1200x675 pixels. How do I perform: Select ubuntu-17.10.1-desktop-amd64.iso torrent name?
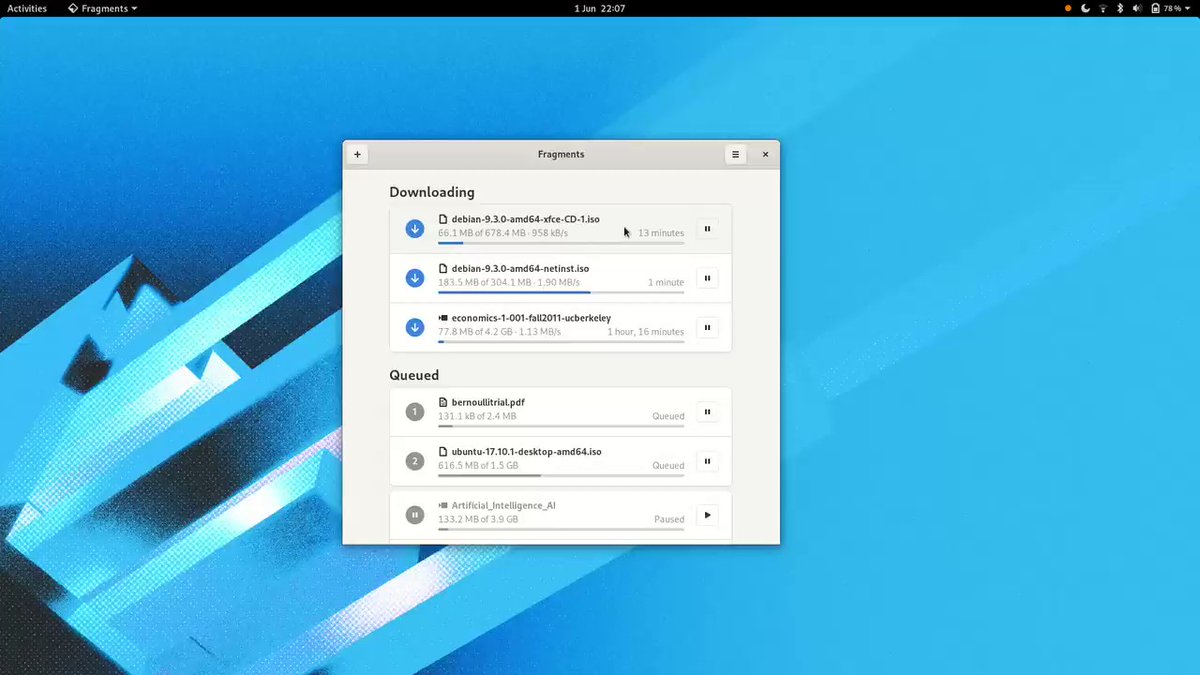527,452
